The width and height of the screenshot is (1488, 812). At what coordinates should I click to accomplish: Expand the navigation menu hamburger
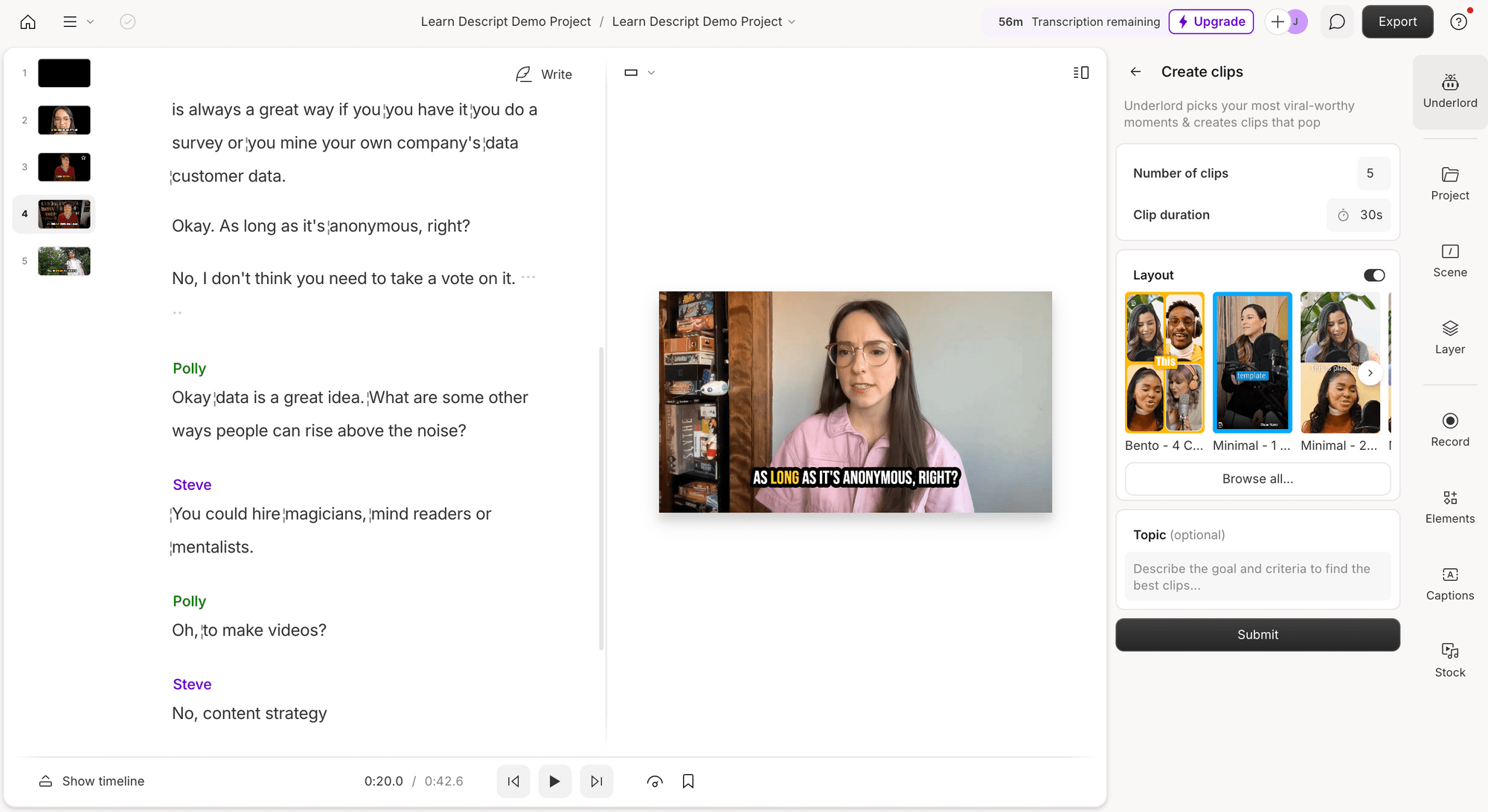(70, 21)
